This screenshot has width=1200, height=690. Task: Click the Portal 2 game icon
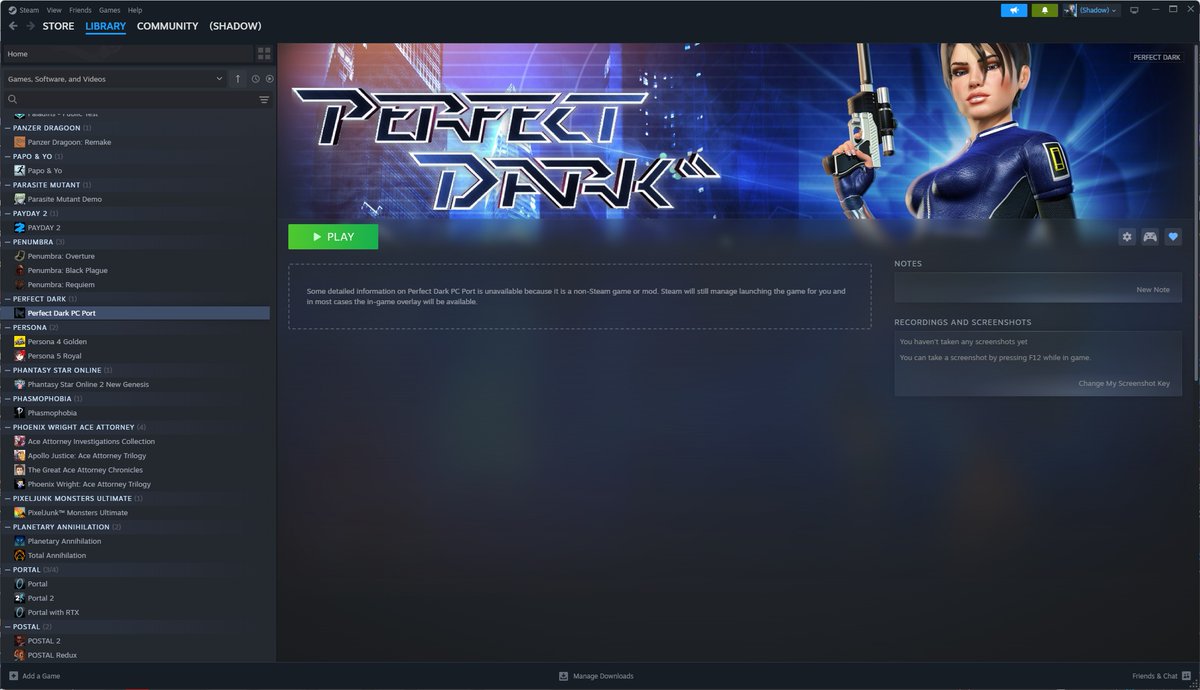(x=20, y=598)
